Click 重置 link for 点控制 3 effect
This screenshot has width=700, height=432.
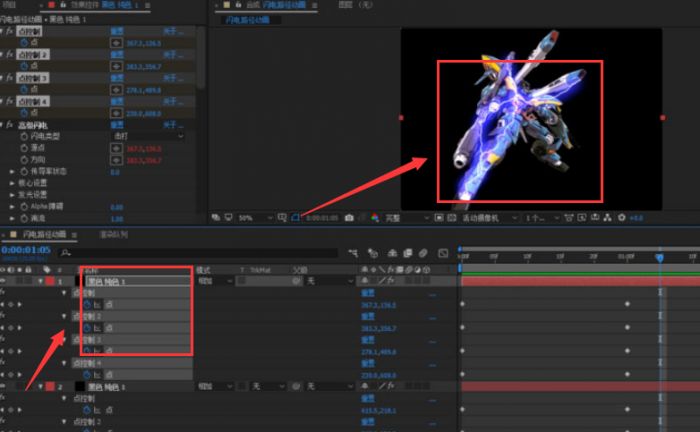(116, 78)
